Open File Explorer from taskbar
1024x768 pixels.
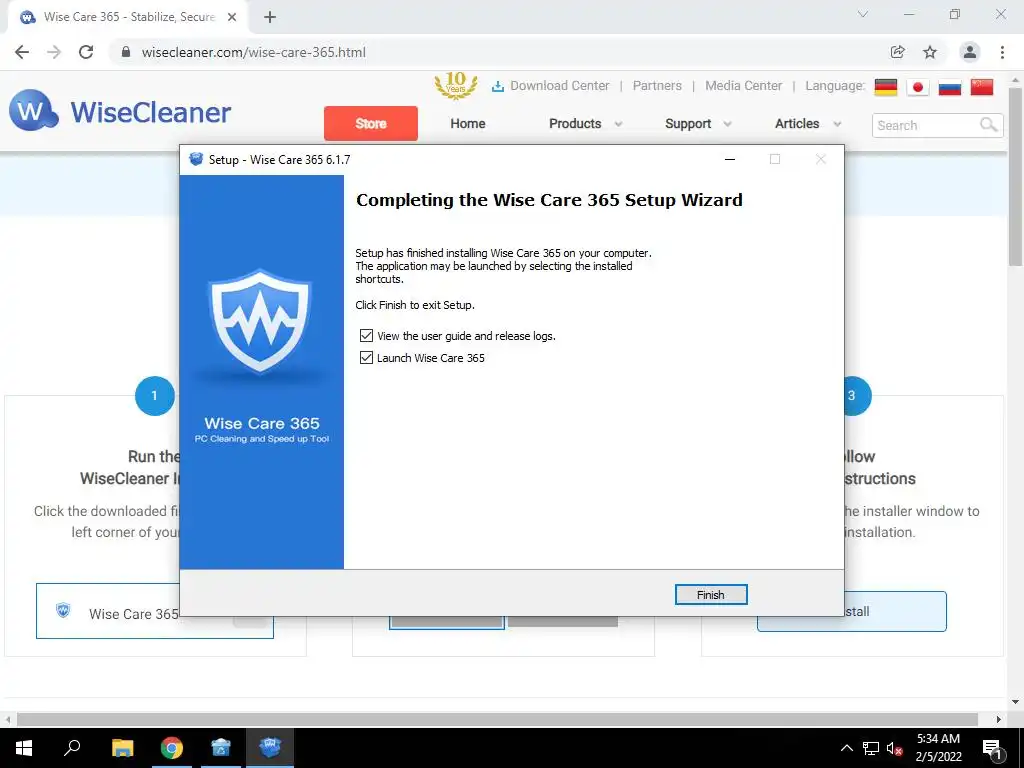pyautogui.click(x=122, y=748)
